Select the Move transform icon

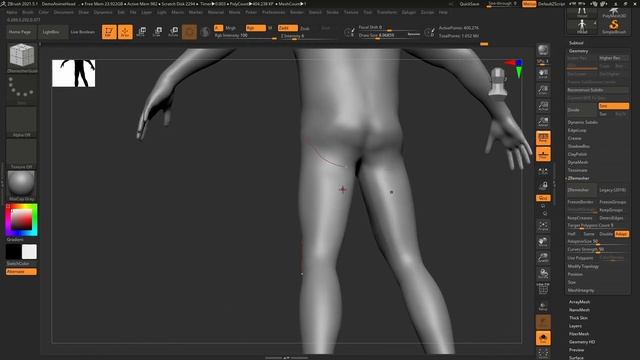pyautogui.click(x=141, y=32)
